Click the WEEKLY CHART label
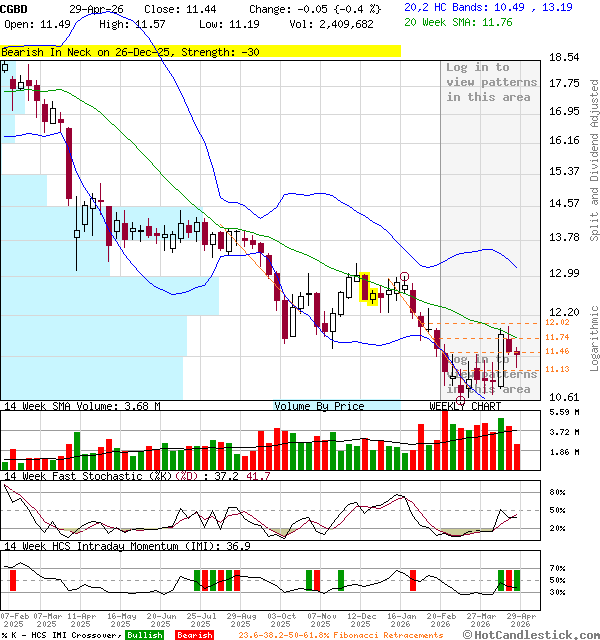The image size is (600, 640). tap(465, 406)
